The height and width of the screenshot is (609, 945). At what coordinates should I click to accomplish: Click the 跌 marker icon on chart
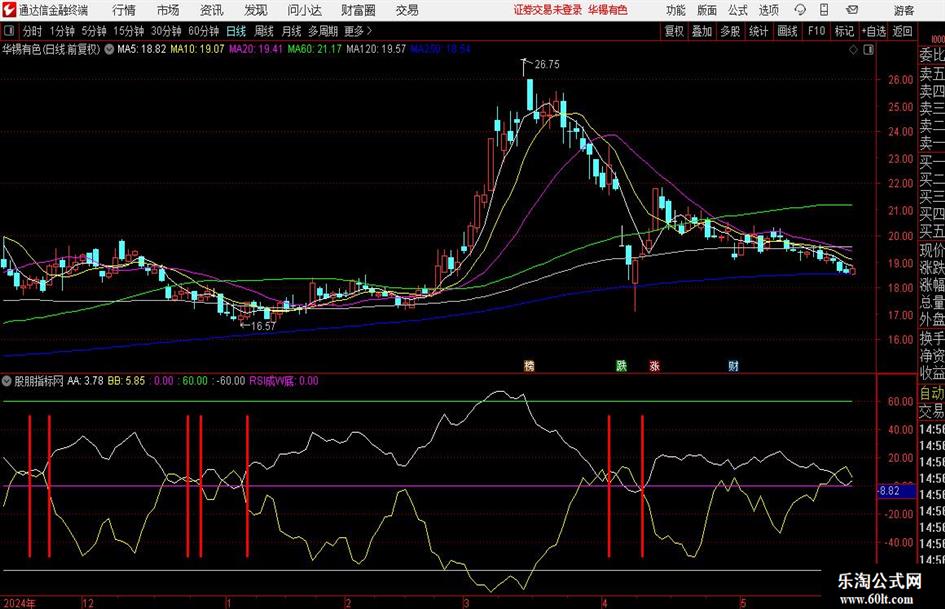[621, 365]
